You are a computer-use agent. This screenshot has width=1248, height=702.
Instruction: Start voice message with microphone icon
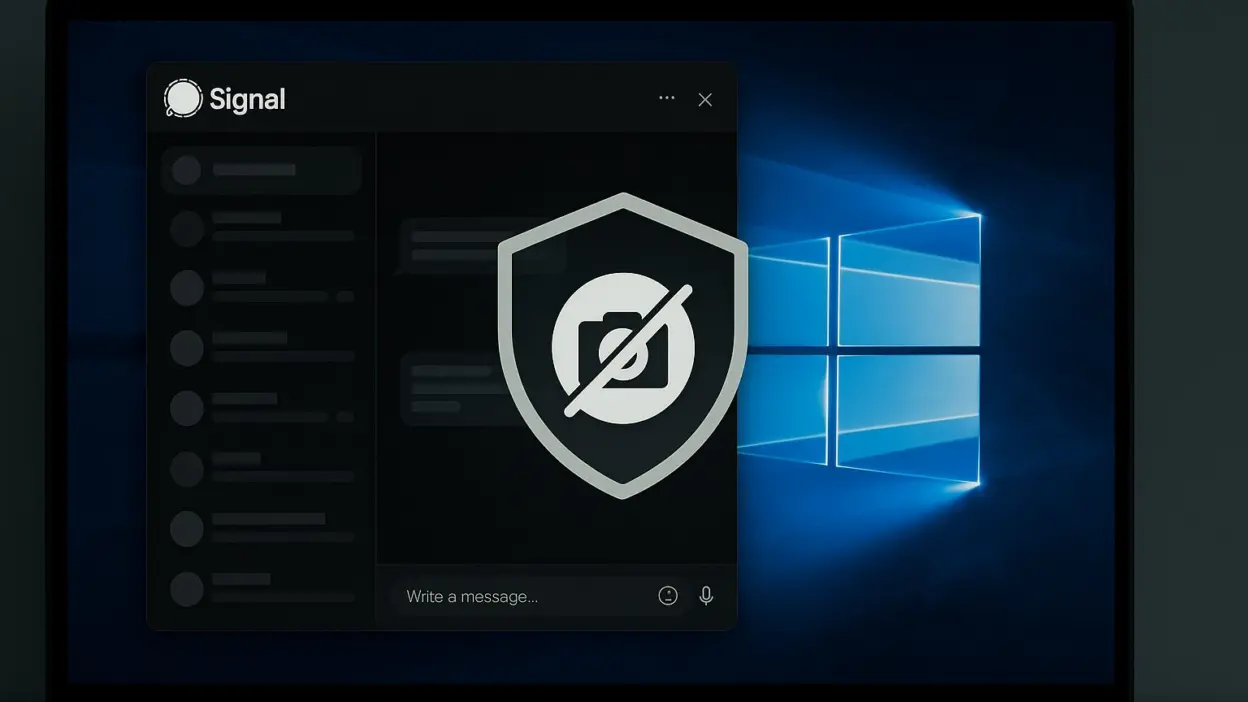(x=706, y=596)
